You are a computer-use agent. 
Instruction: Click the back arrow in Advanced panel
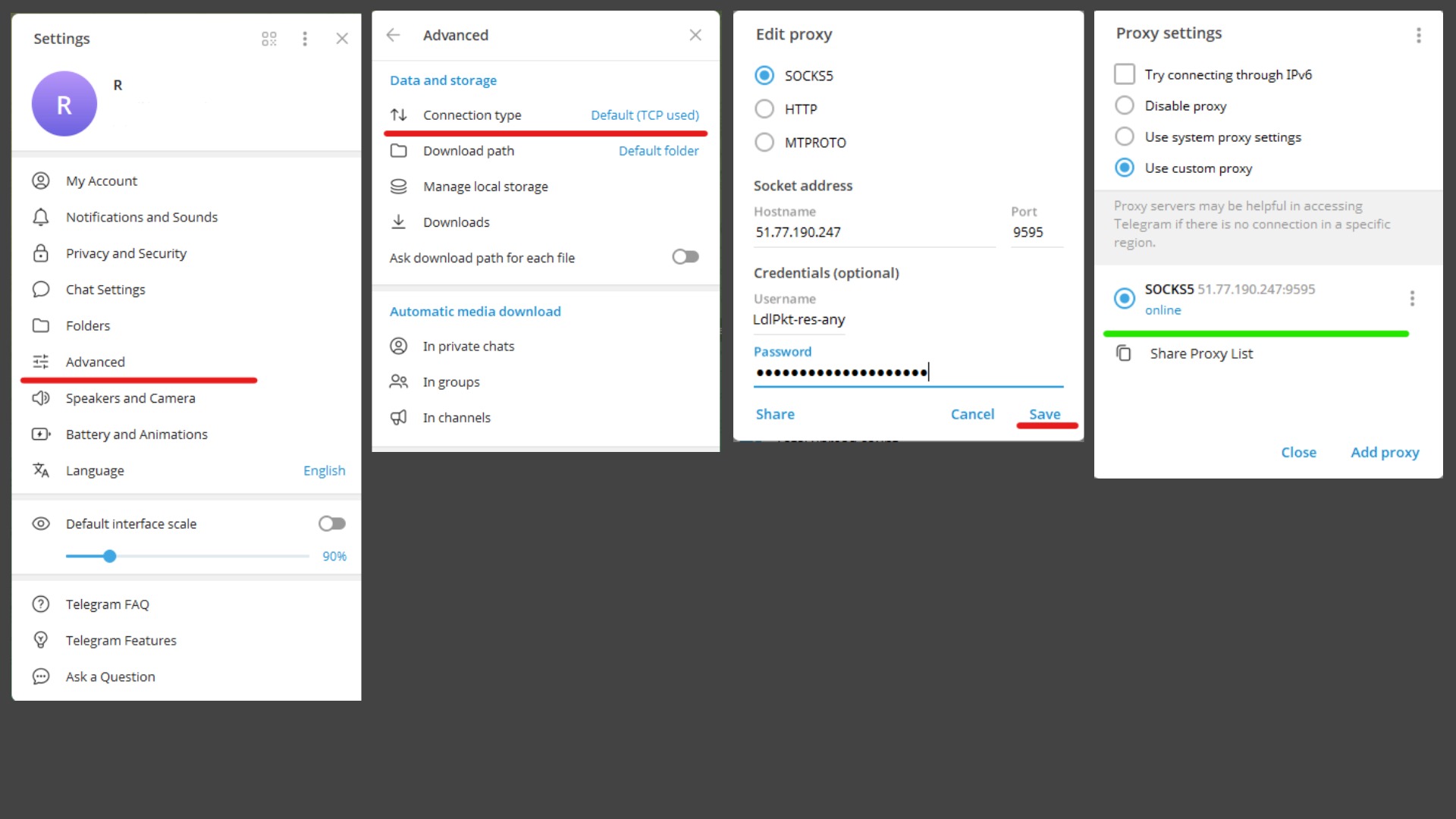pyautogui.click(x=393, y=35)
